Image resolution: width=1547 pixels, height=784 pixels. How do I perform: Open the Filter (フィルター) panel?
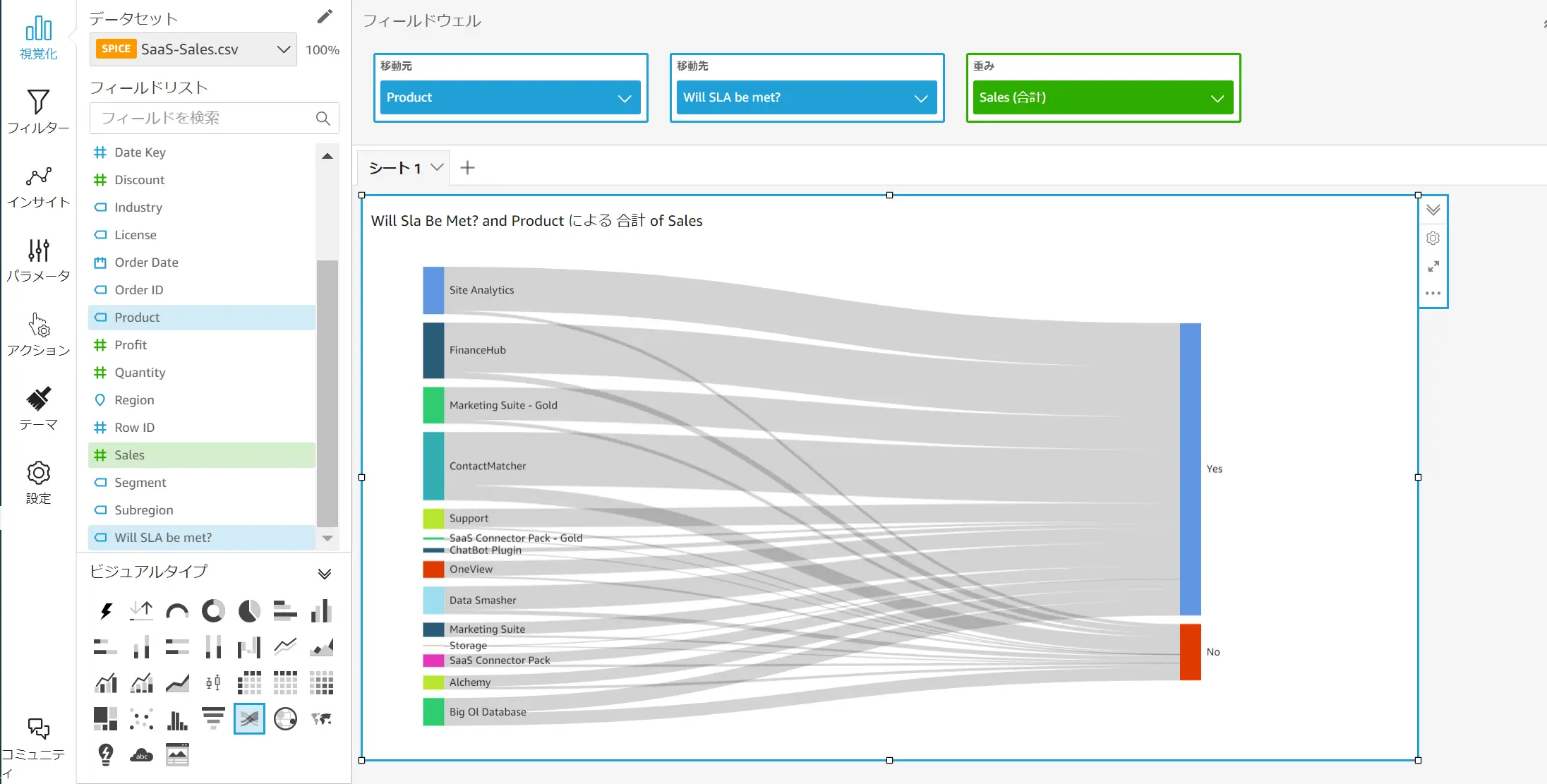[38, 111]
